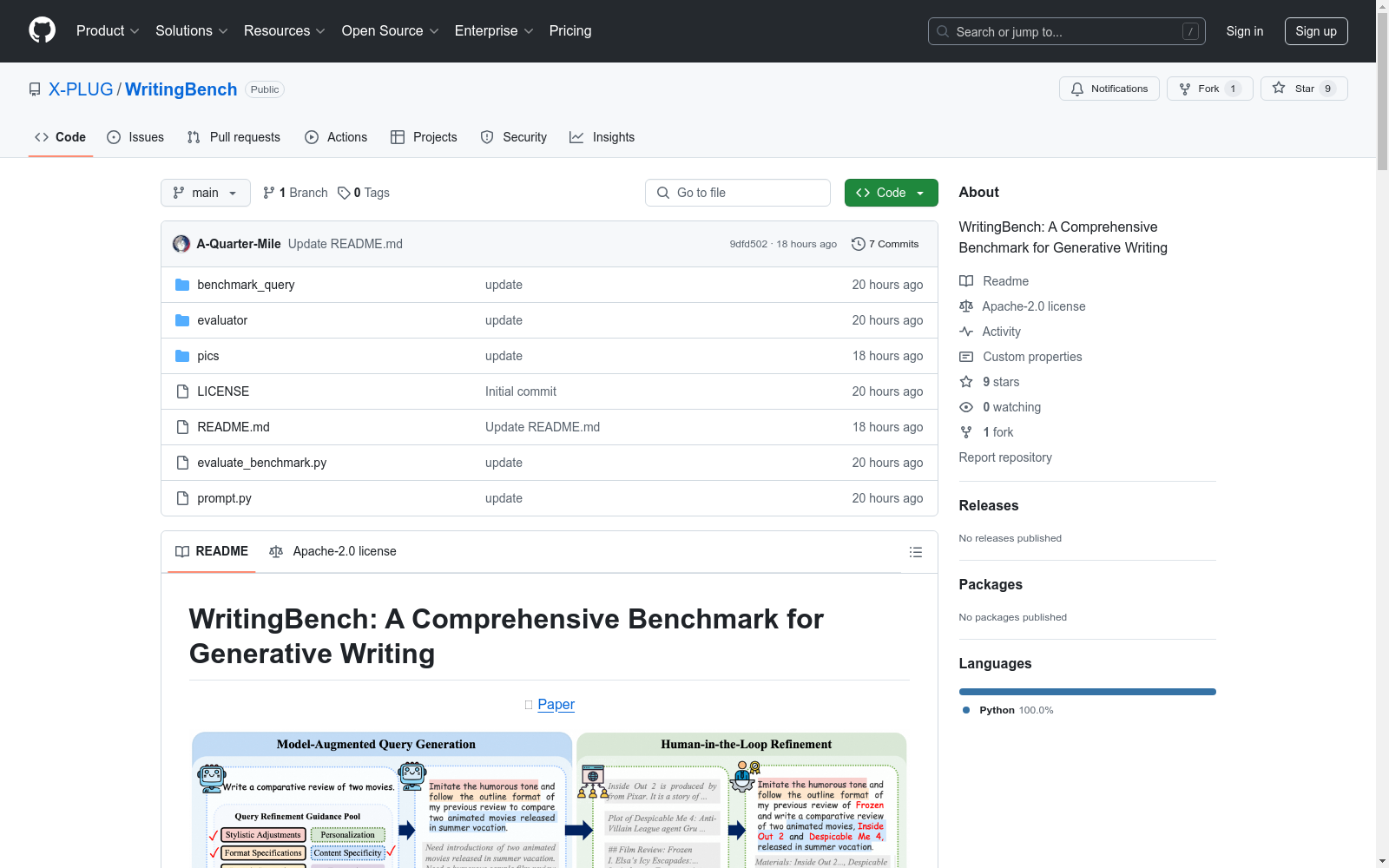Click the Go to file search box

point(738,193)
